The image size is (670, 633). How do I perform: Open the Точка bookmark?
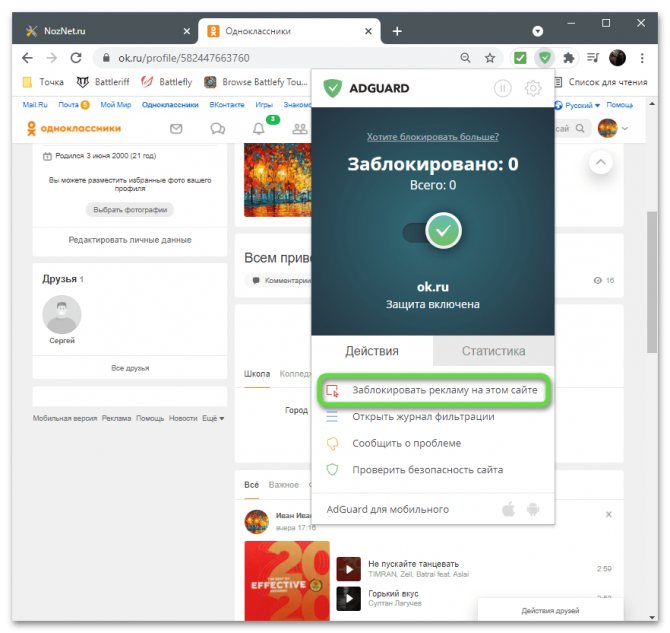pyautogui.click(x=43, y=82)
